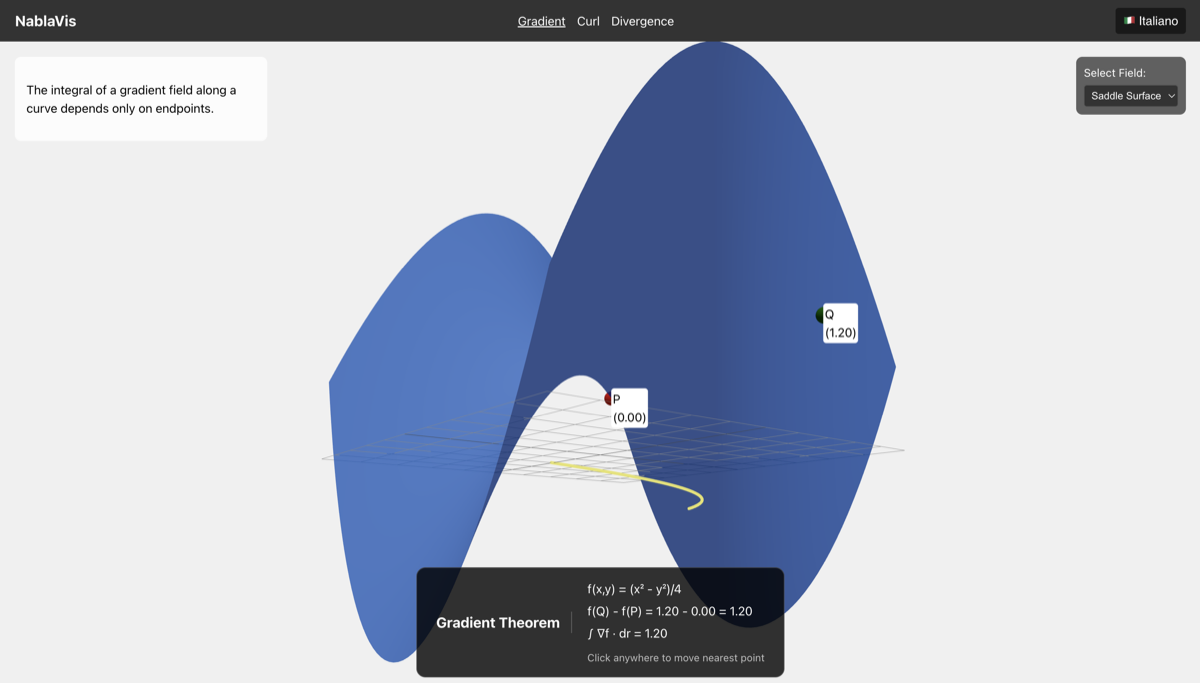The image size is (1200, 683).
Task: Open the Divergence section
Action: tap(643, 21)
